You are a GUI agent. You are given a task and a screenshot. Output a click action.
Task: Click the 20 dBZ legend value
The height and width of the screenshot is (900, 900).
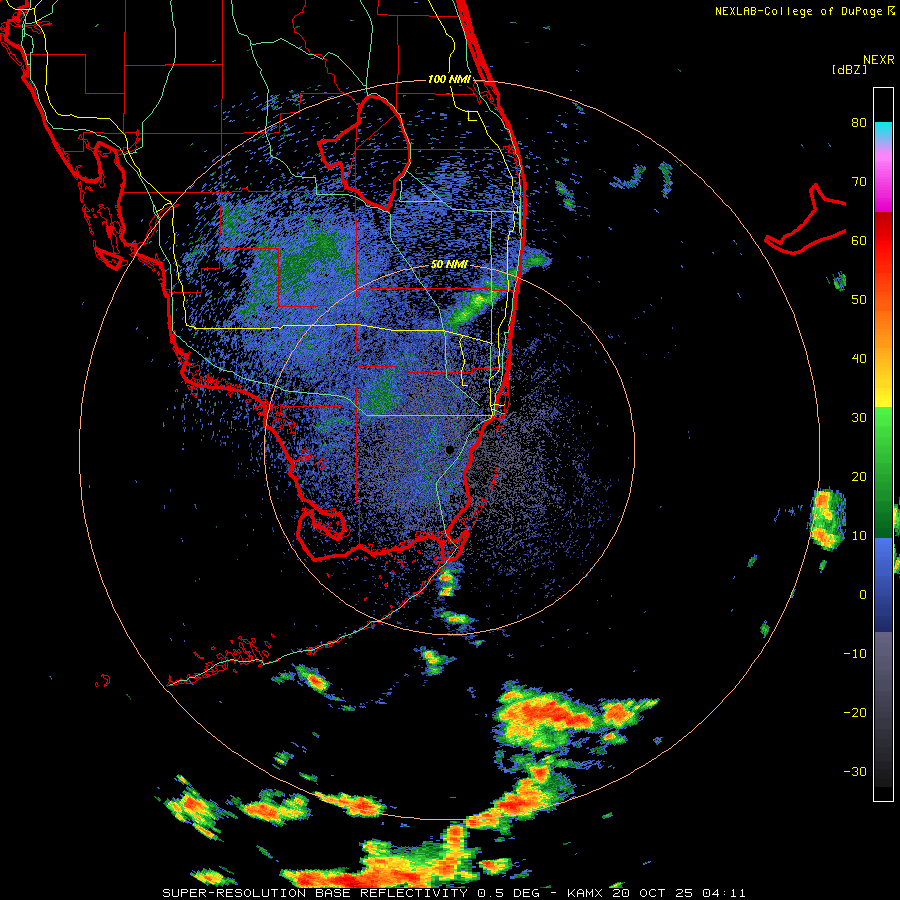point(859,477)
